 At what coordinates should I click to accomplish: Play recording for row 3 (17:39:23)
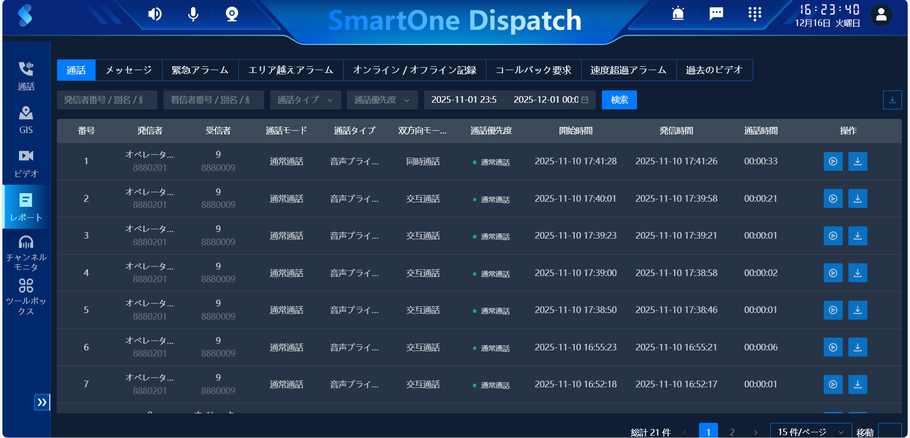click(x=833, y=236)
